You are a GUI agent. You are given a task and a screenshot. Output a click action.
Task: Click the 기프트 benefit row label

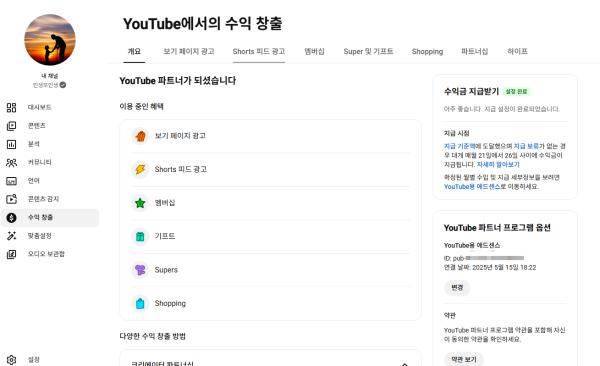tap(165, 236)
